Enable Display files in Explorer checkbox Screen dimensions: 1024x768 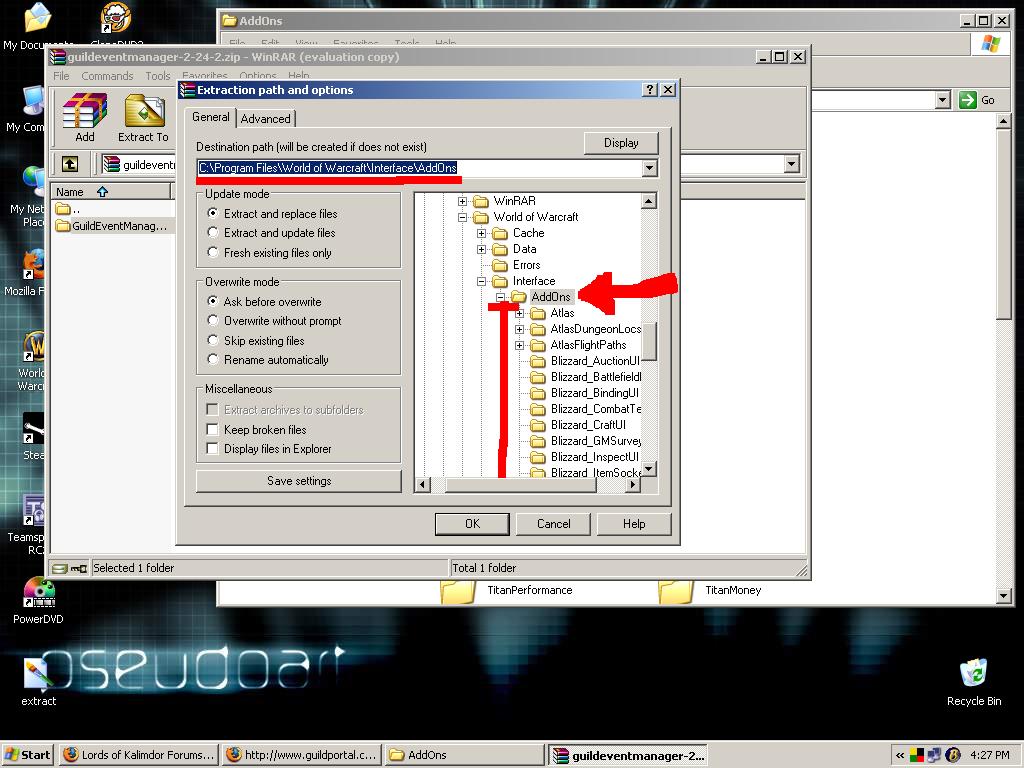point(212,449)
